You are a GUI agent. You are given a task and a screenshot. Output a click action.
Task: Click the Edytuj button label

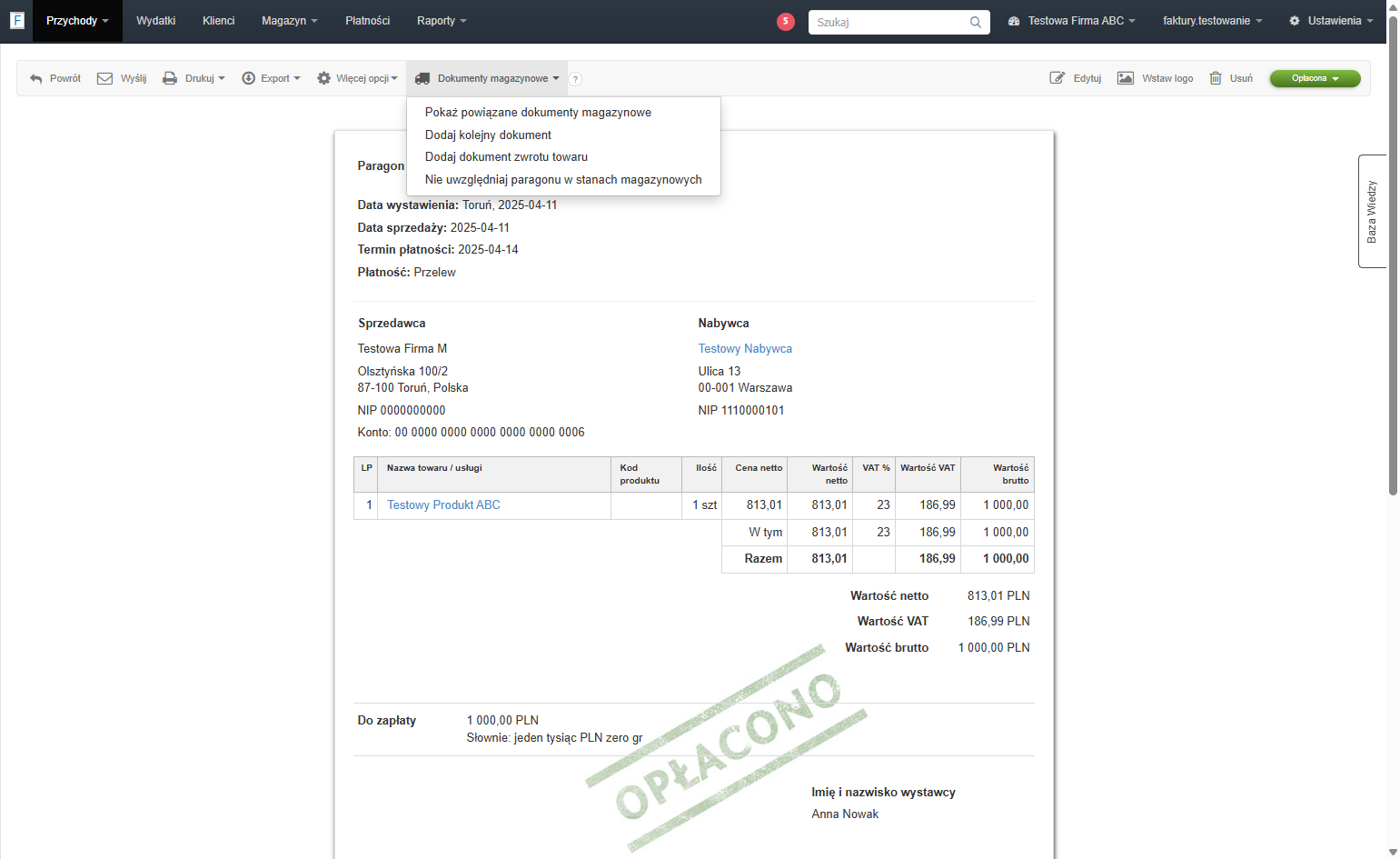click(1087, 79)
